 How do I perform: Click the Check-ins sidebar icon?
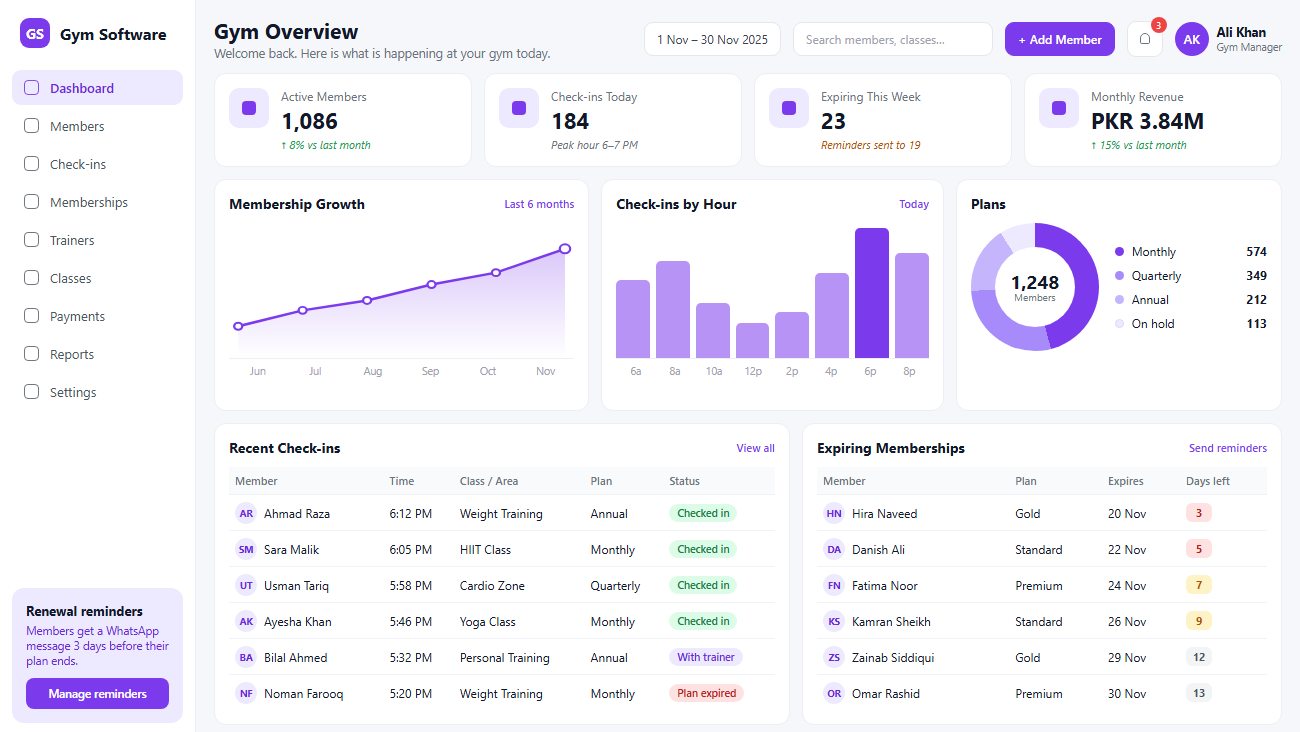(31, 164)
